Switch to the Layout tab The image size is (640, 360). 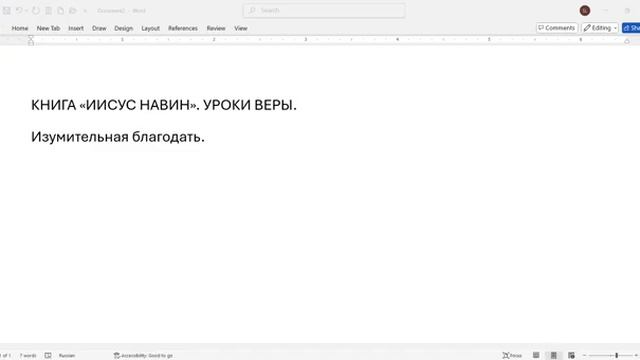[150, 28]
